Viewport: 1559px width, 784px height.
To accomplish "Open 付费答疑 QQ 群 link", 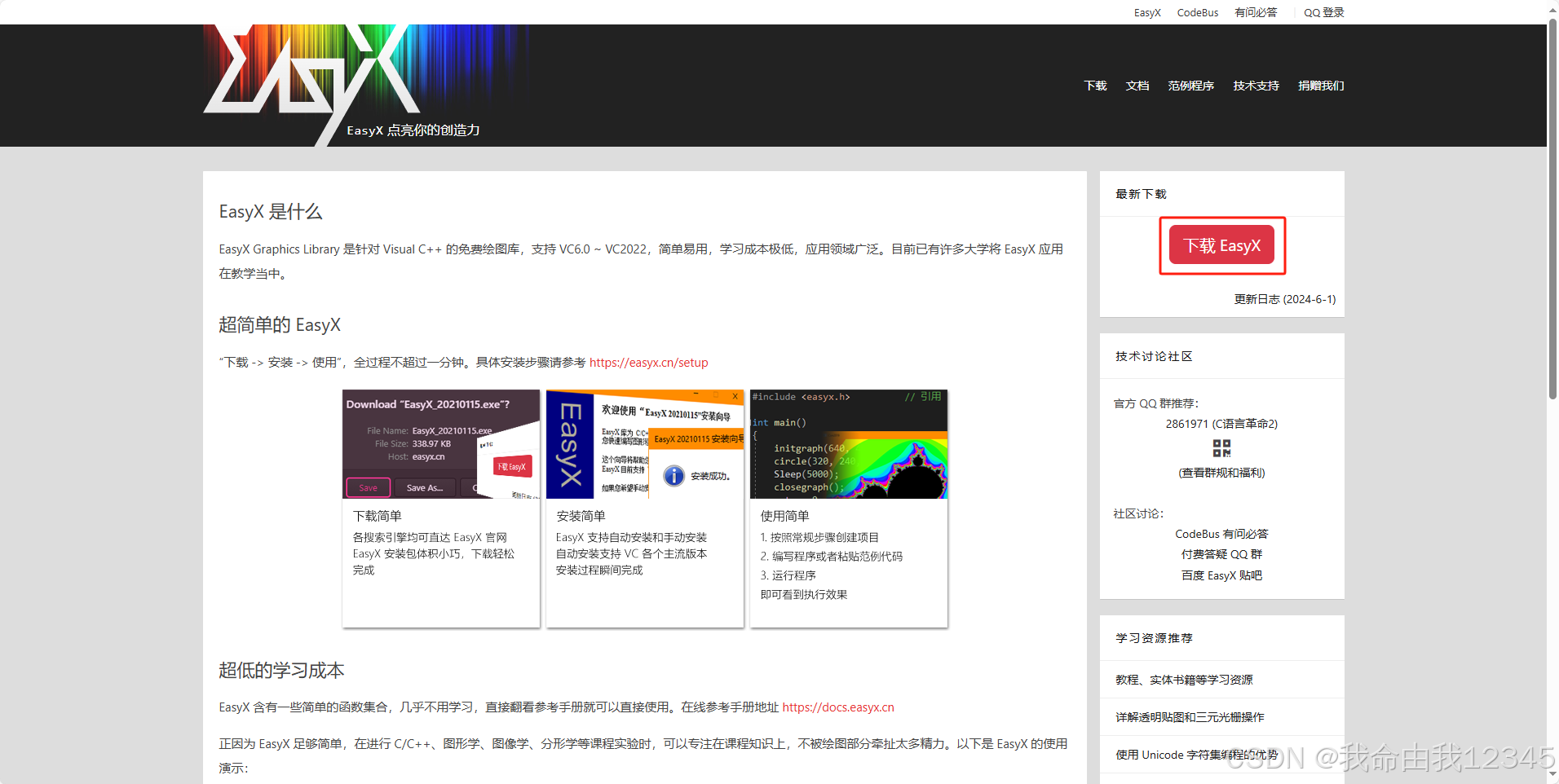I will pyautogui.click(x=1221, y=554).
